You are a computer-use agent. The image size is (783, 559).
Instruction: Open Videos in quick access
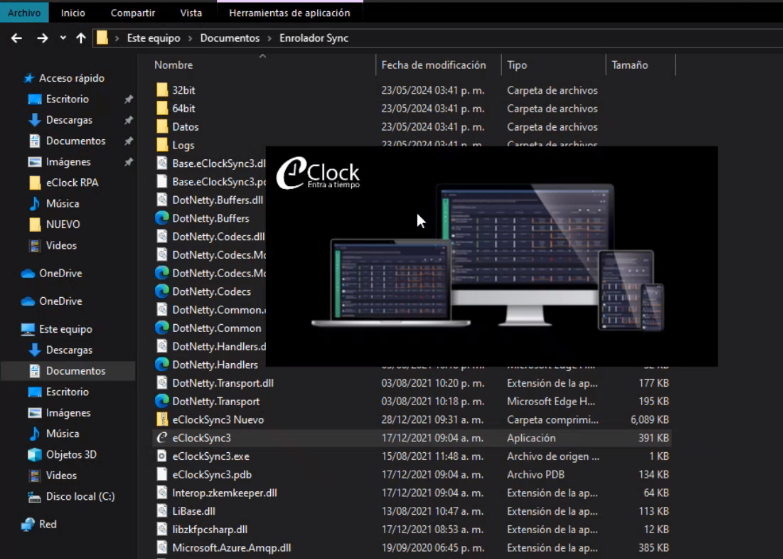61,245
